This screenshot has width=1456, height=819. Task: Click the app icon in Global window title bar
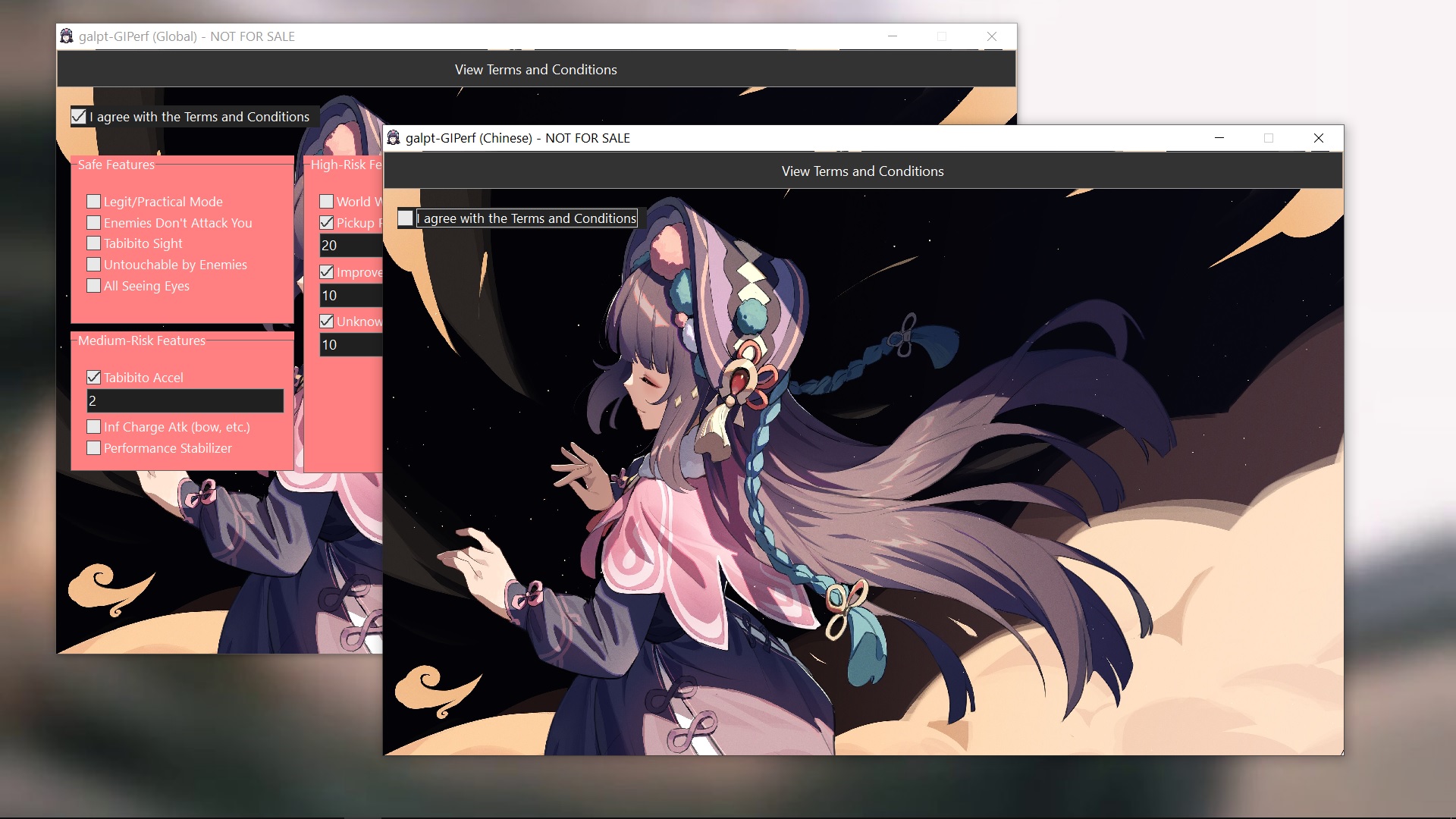click(67, 36)
